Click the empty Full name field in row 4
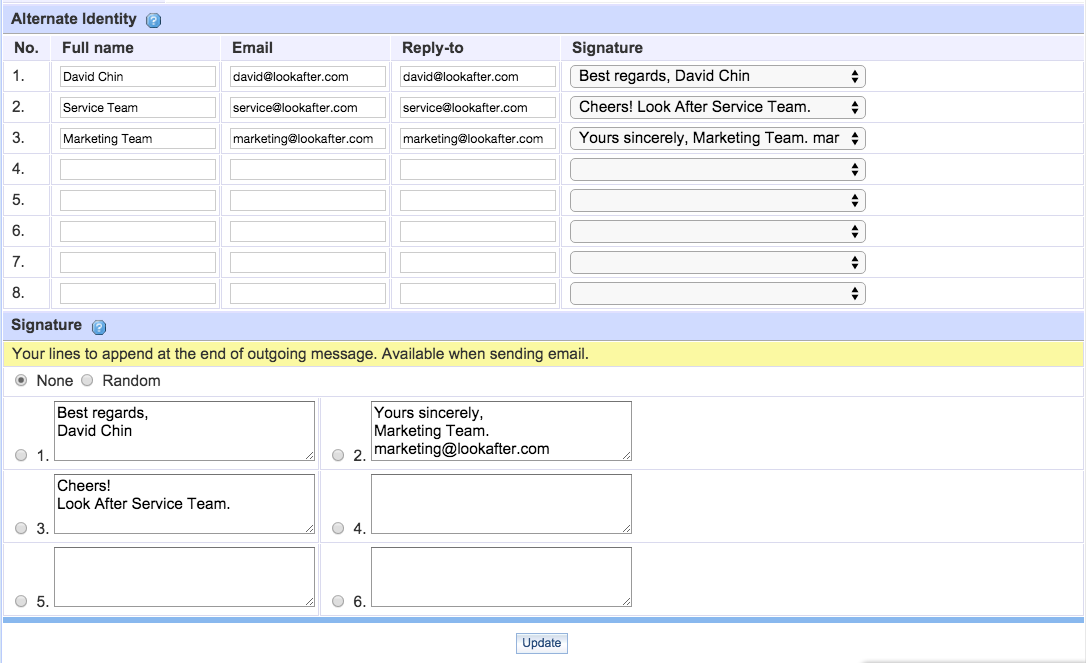The width and height of the screenshot is (1086, 663). coord(138,170)
